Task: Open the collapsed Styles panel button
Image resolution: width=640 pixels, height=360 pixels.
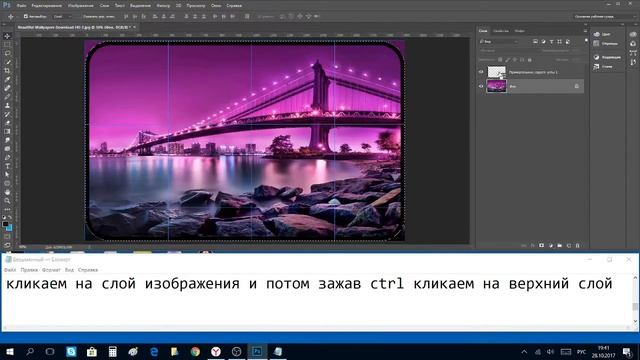Action: click(x=603, y=66)
